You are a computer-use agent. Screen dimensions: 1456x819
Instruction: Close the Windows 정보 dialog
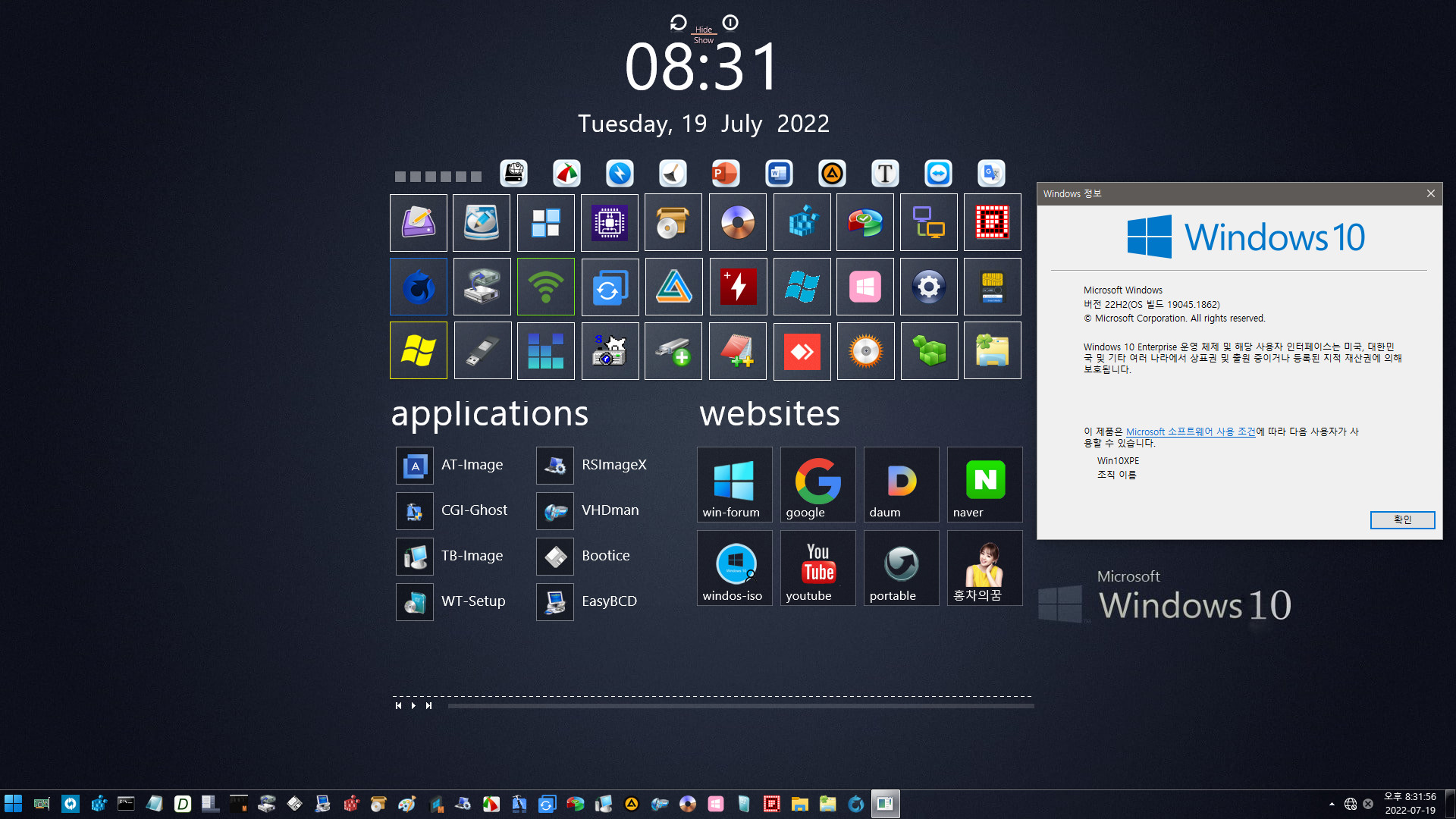click(x=1430, y=193)
